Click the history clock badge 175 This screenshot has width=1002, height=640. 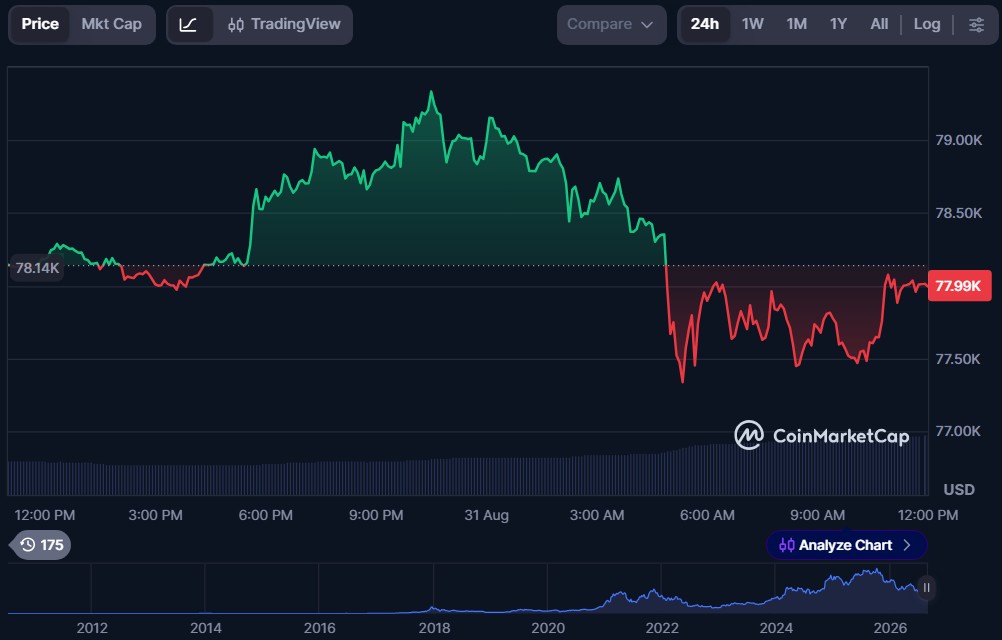coord(42,545)
